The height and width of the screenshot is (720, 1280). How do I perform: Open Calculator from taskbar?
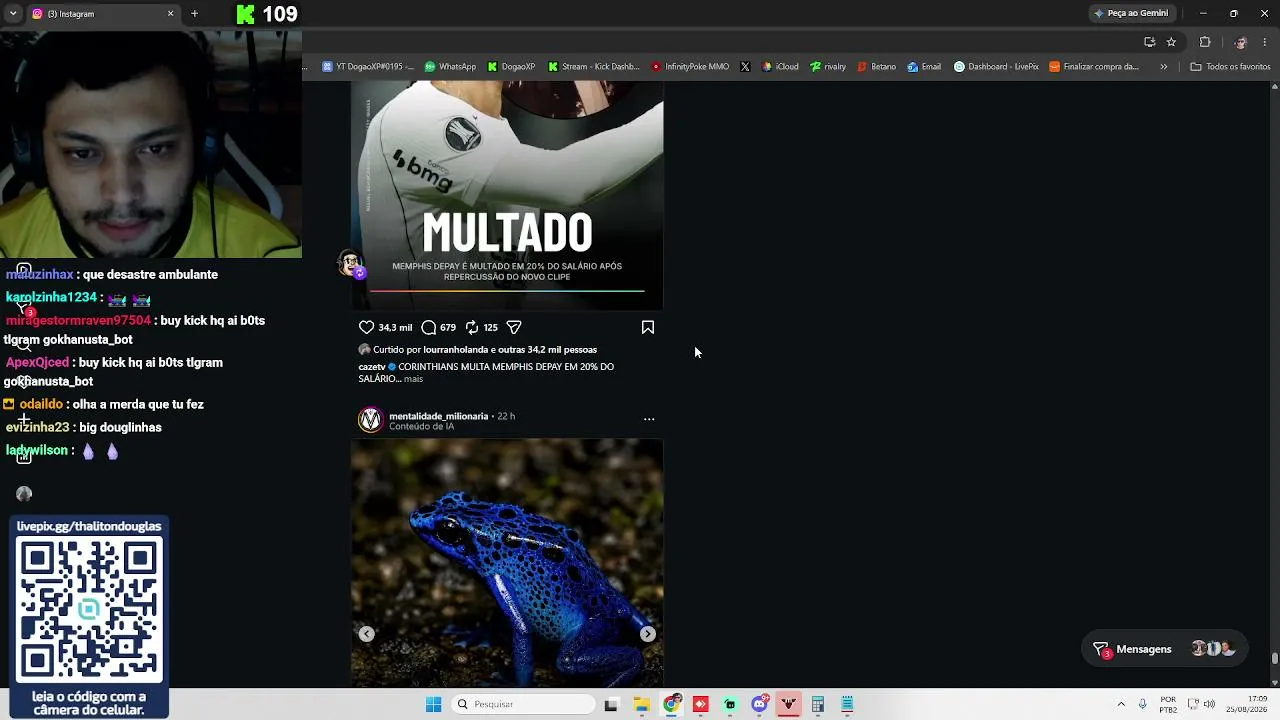pyautogui.click(x=818, y=704)
